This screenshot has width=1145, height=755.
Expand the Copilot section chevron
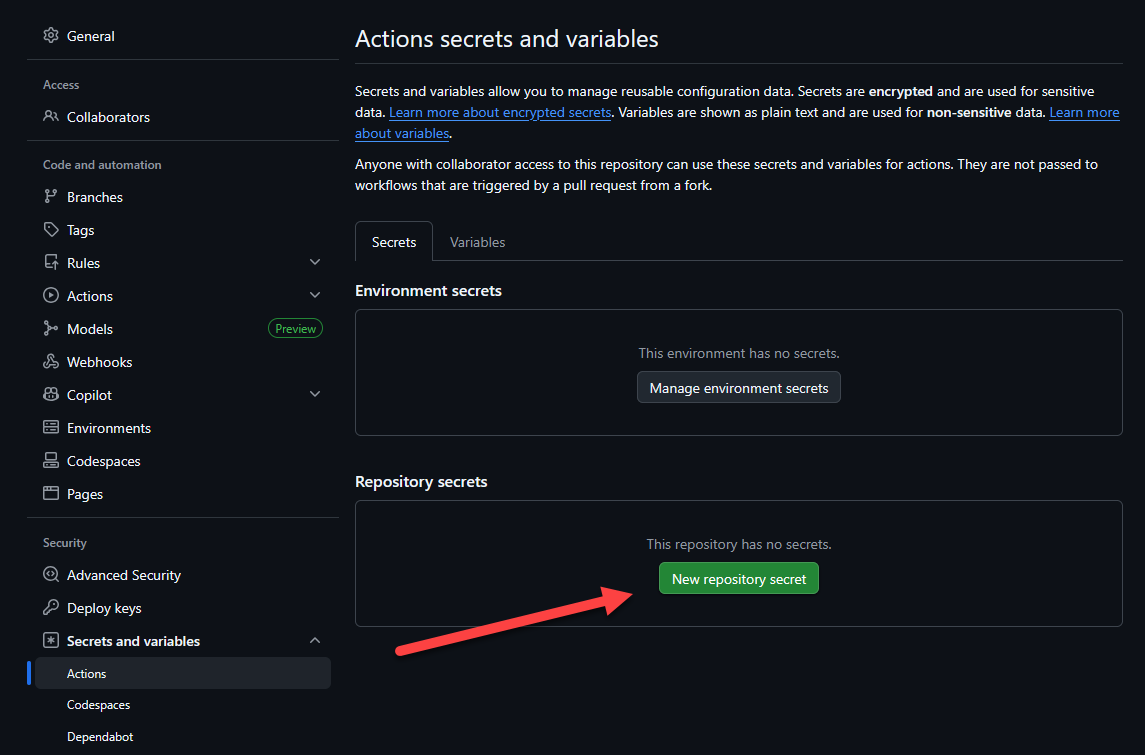pyautogui.click(x=315, y=395)
